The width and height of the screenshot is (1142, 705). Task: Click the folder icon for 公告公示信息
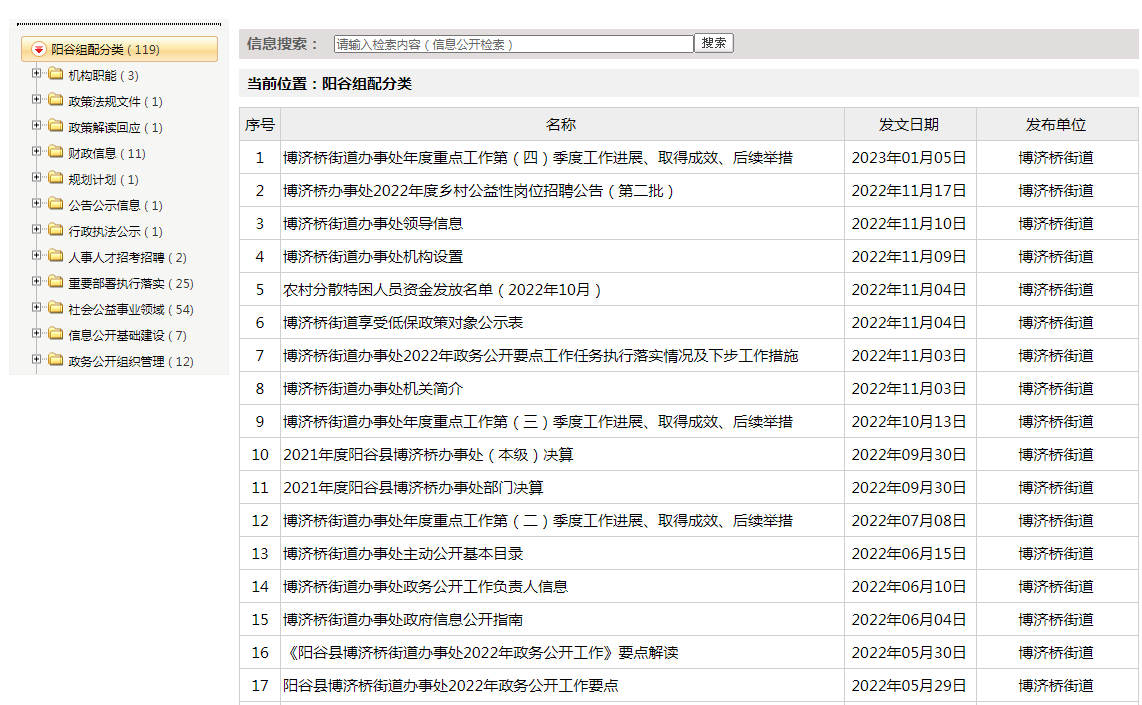[55, 204]
